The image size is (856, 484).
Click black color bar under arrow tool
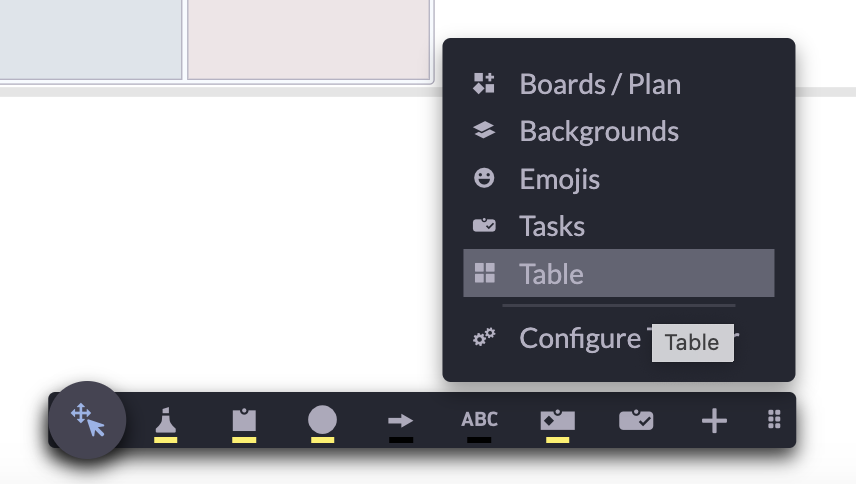pyautogui.click(x=401, y=439)
